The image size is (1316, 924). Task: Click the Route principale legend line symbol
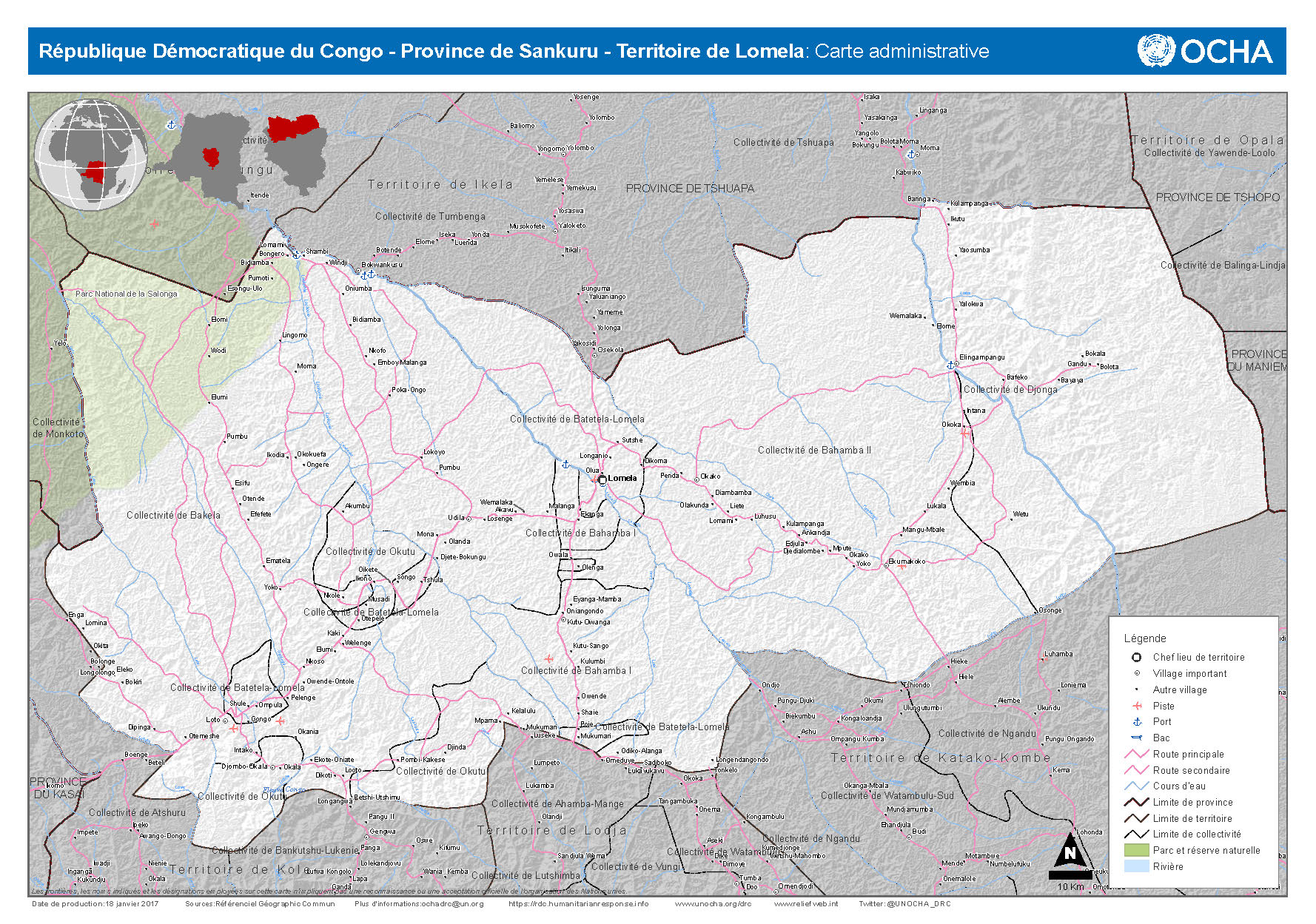1136,754
